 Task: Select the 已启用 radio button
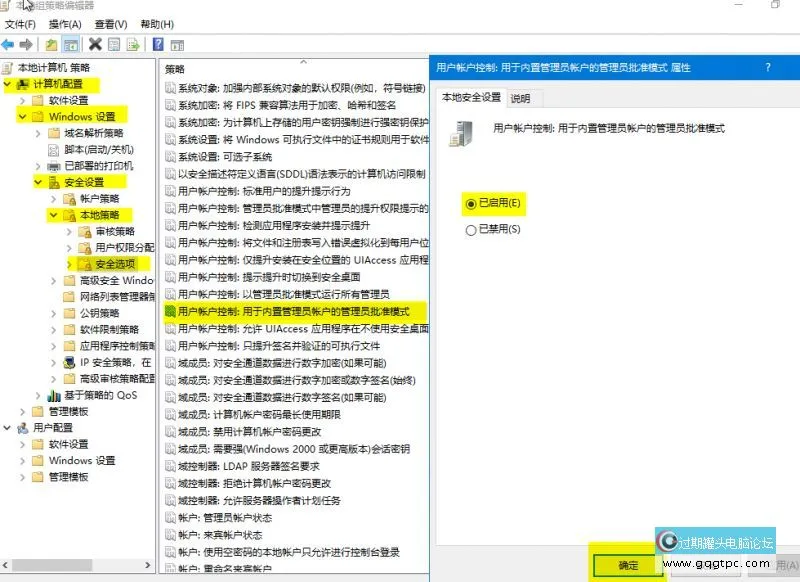pyautogui.click(x=470, y=201)
